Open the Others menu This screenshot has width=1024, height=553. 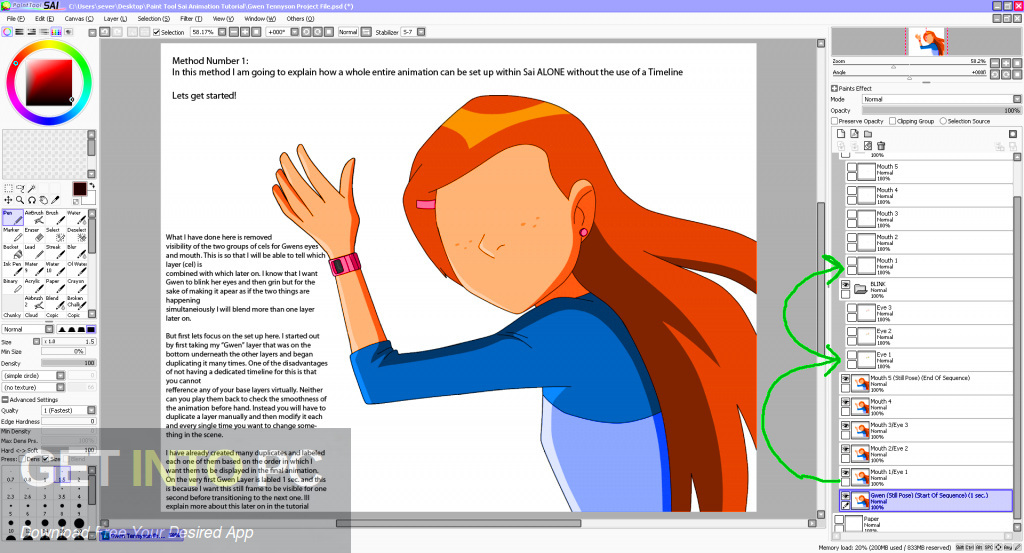[x=300, y=19]
